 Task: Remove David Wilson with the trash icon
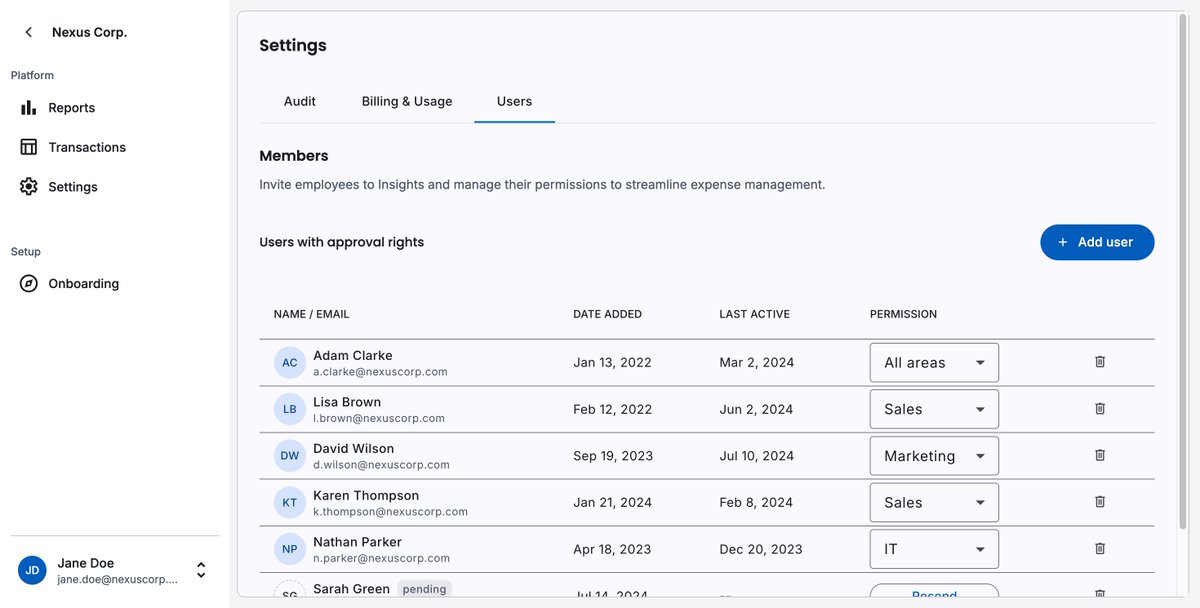(1100, 455)
